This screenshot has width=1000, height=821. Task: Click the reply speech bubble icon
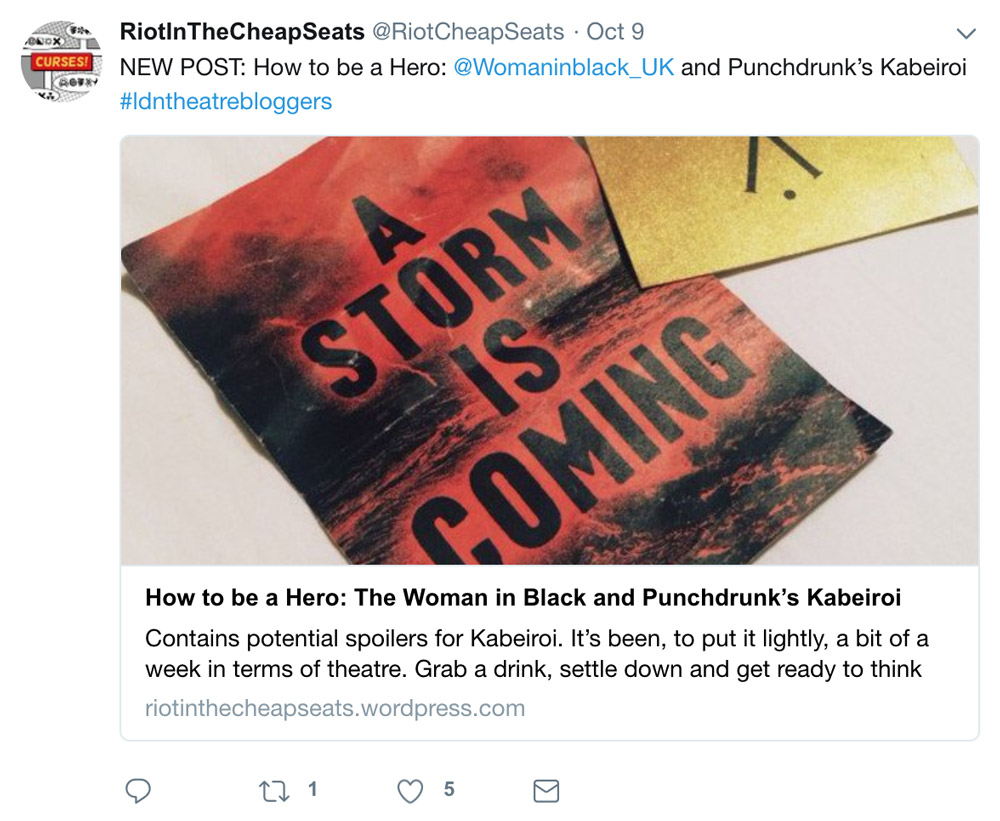[138, 790]
